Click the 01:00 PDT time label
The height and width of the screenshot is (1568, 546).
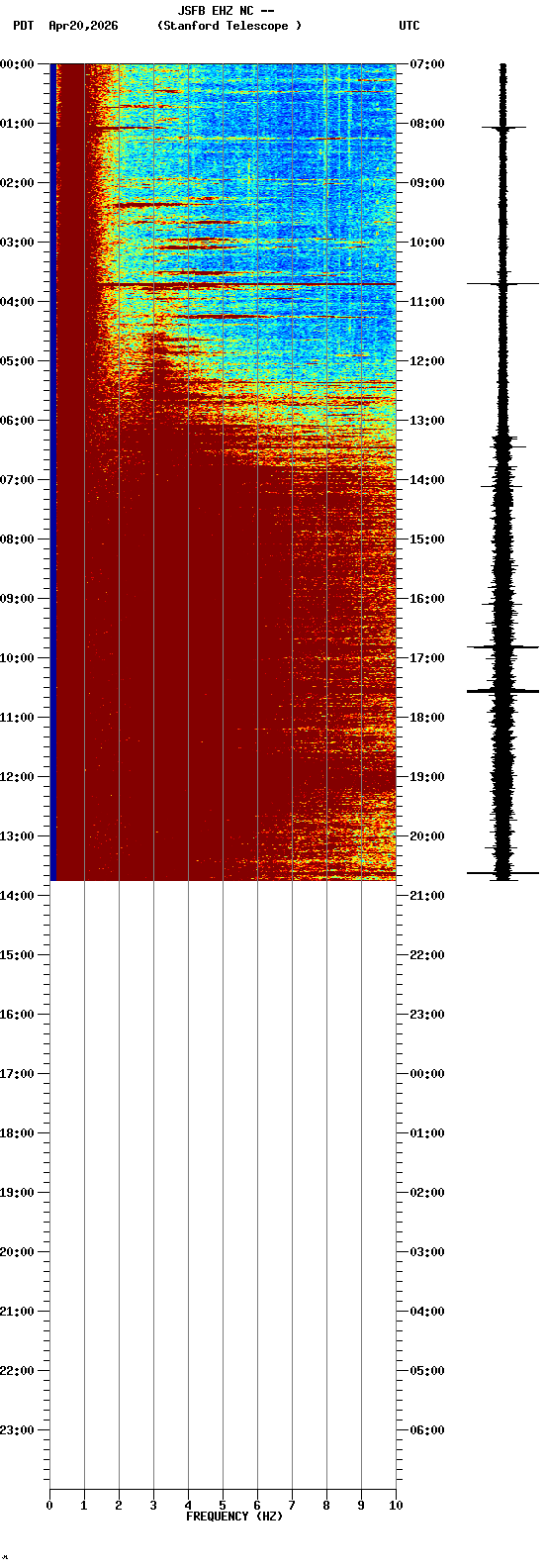click(17, 124)
